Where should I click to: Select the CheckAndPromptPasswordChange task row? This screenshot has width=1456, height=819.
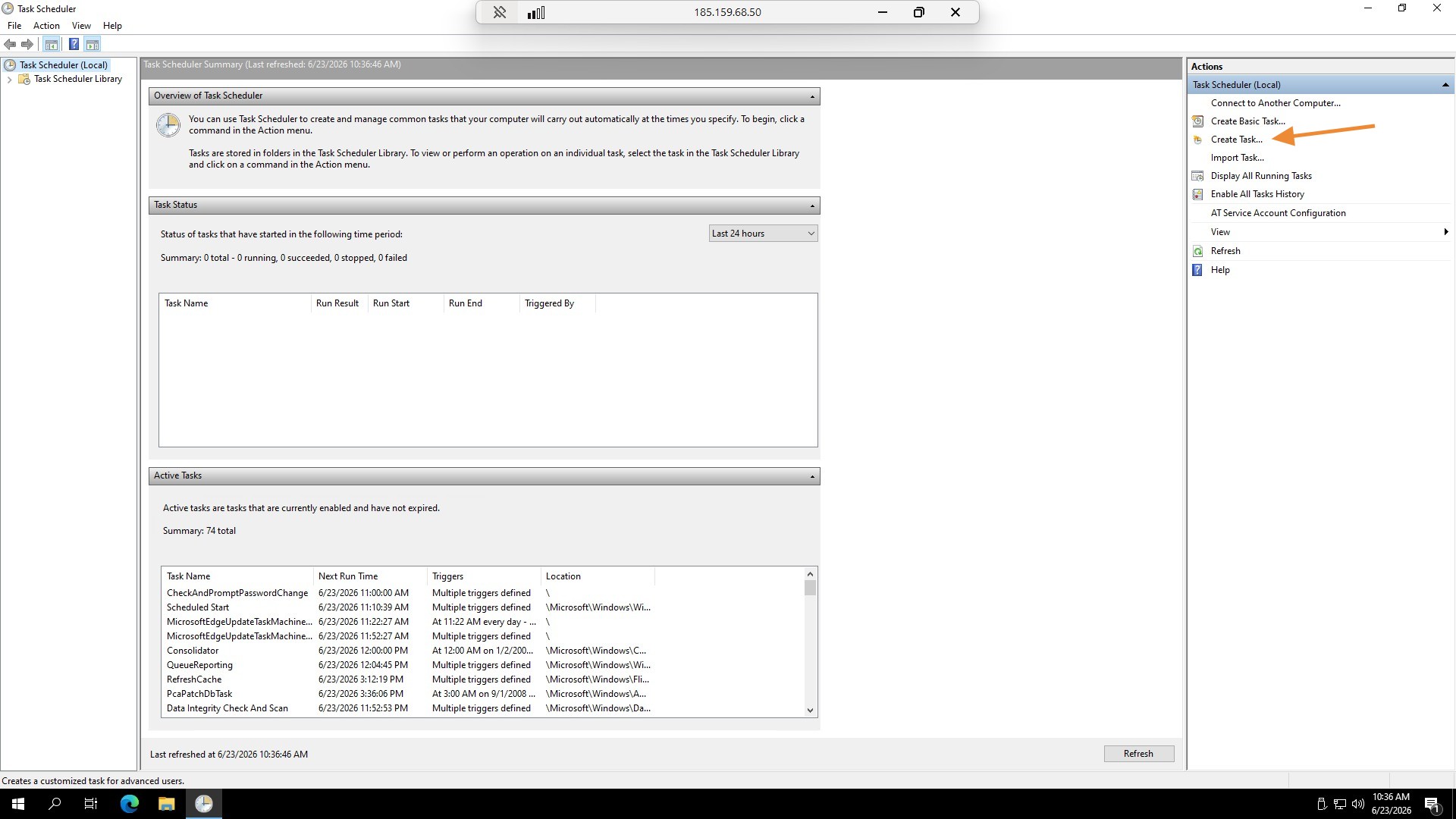pos(408,593)
